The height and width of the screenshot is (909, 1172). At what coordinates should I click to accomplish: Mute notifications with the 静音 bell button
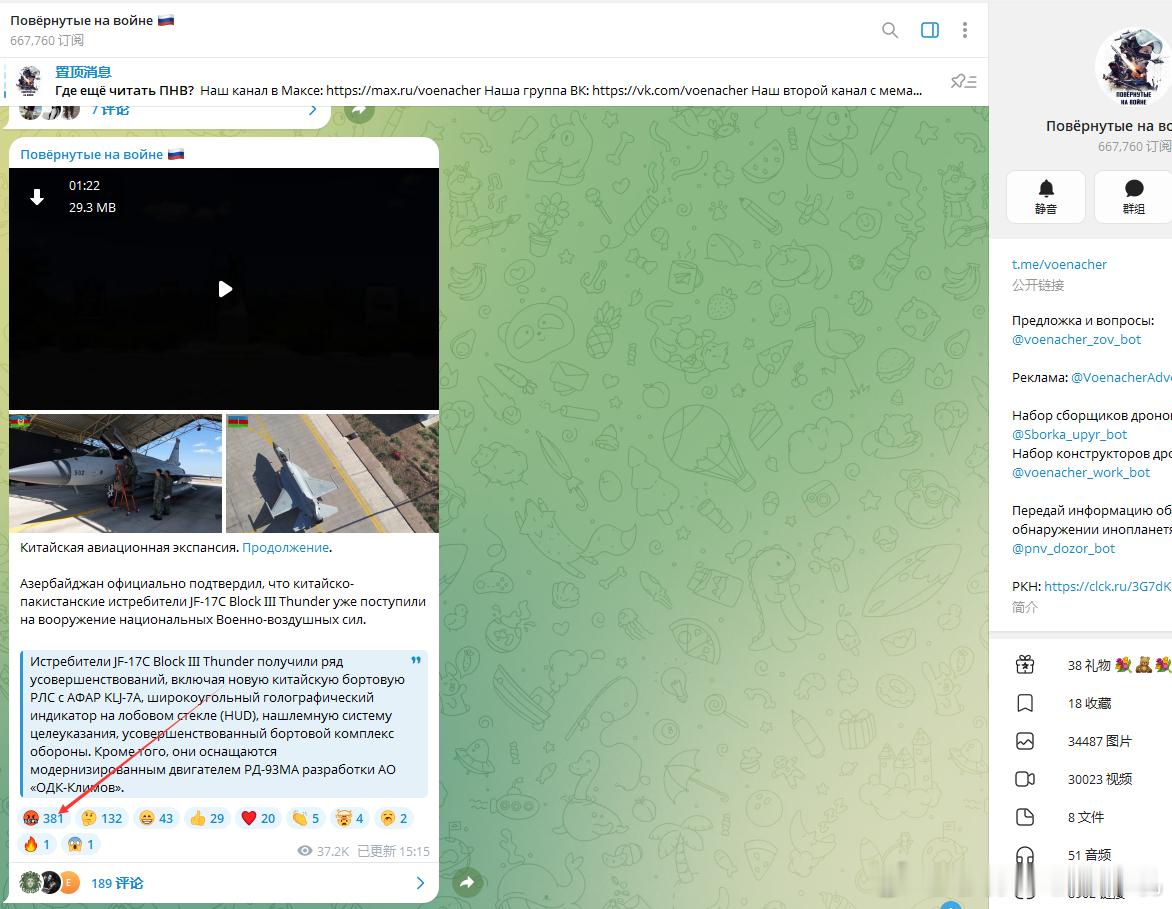(1046, 197)
